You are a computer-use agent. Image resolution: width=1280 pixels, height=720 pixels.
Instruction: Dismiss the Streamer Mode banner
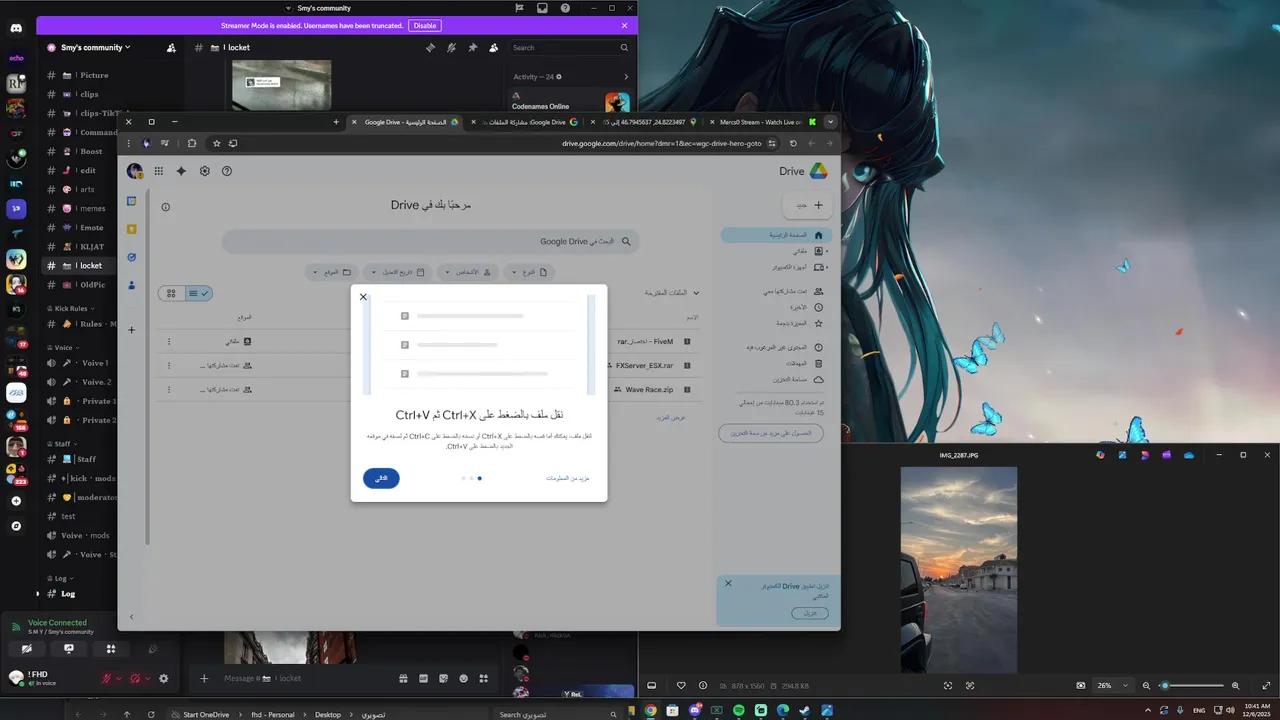pyautogui.click(x=625, y=25)
